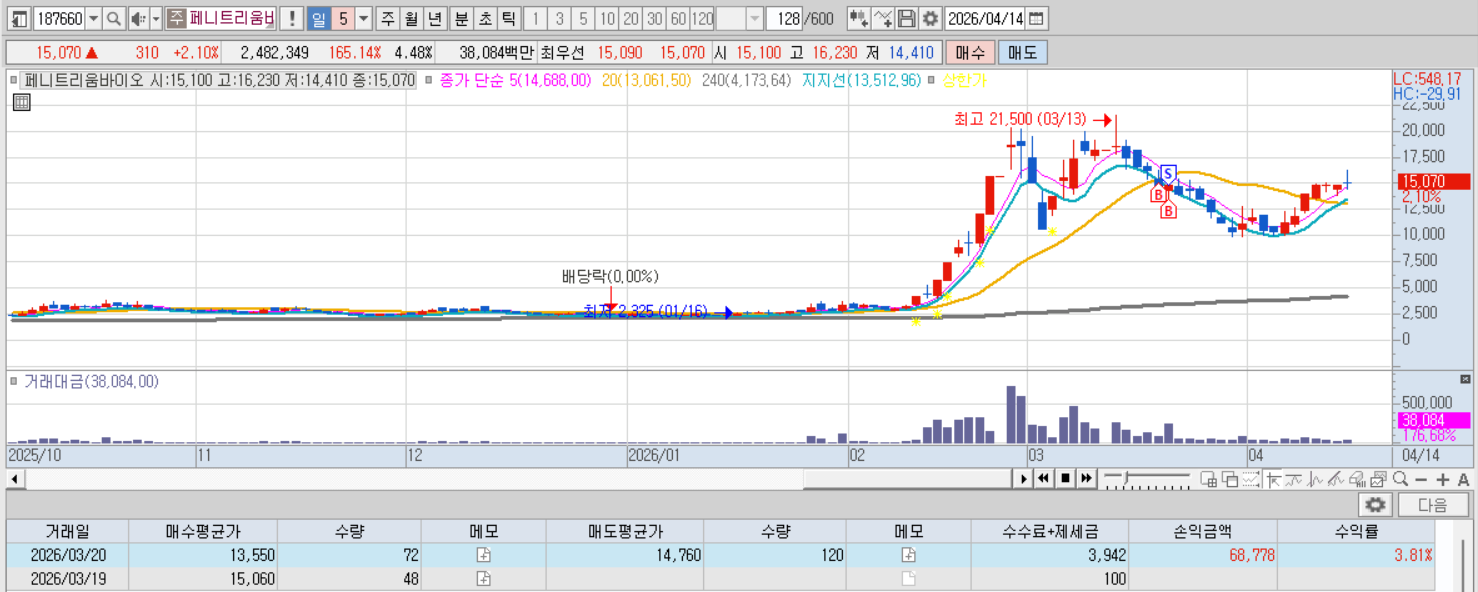Adjust the replay speed slider
This screenshot has width=1478, height=592.
click(x=1125, y=478)
